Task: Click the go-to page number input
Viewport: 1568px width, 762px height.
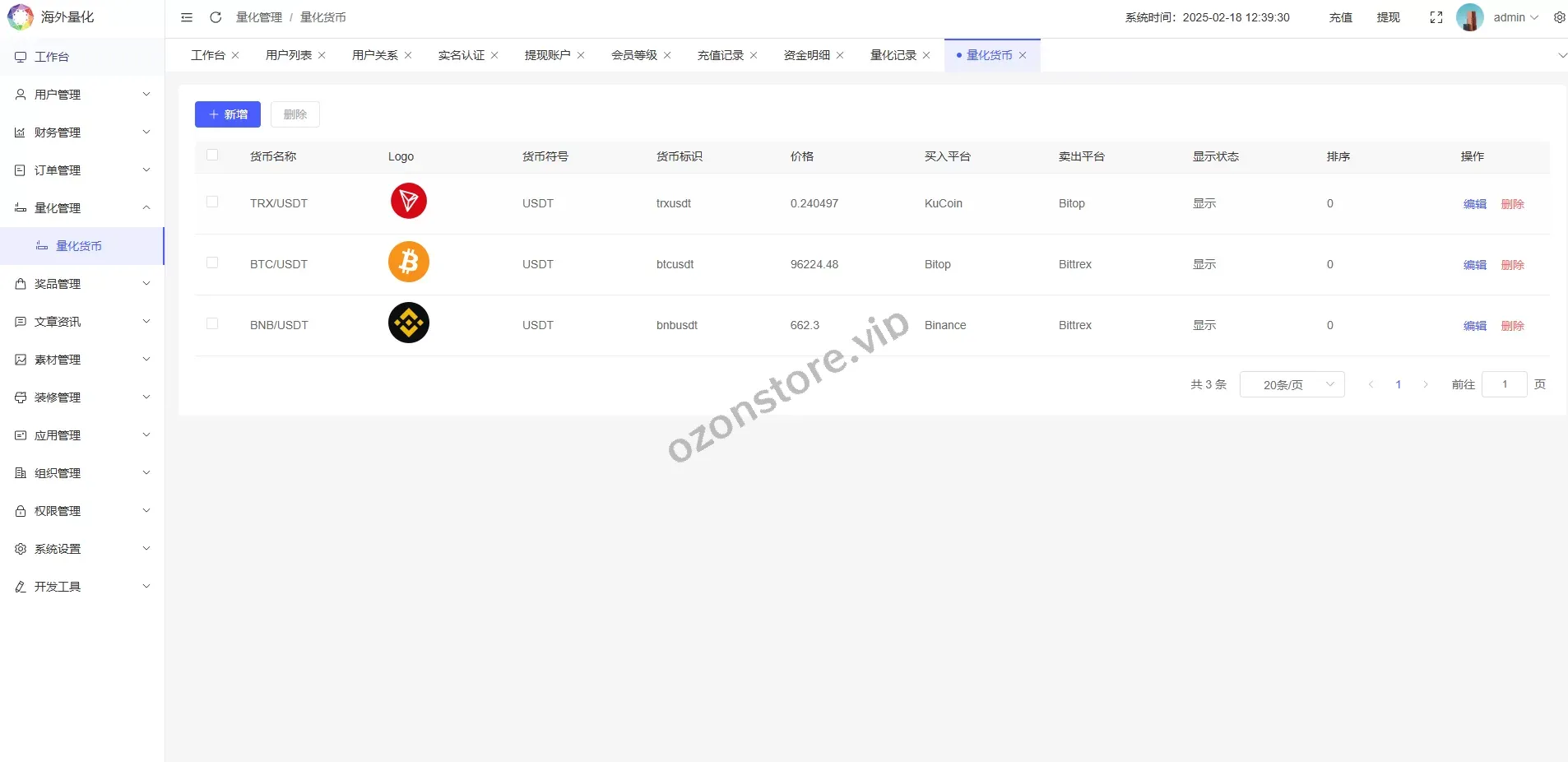Action: point(1504,384)
